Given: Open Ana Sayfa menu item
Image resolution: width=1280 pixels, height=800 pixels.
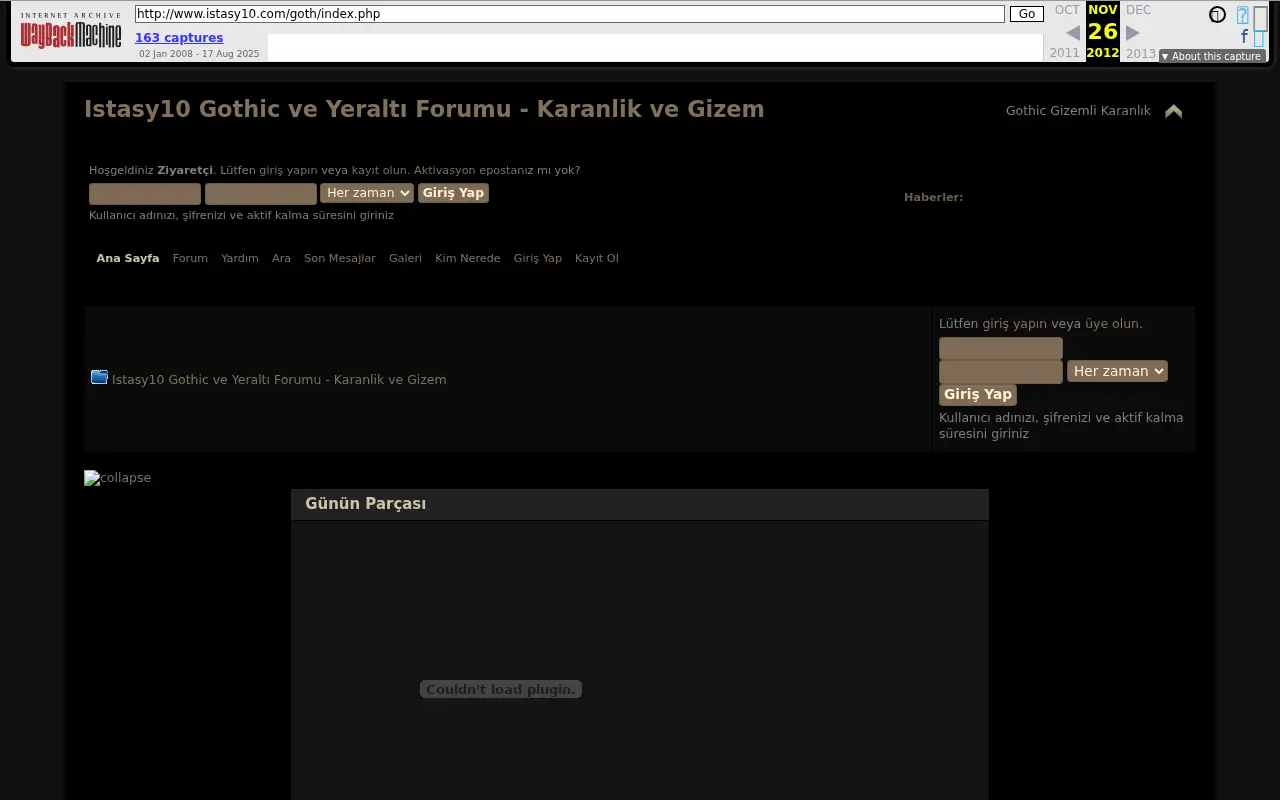Looking at the screenshot, I should (x=128, y=258).
